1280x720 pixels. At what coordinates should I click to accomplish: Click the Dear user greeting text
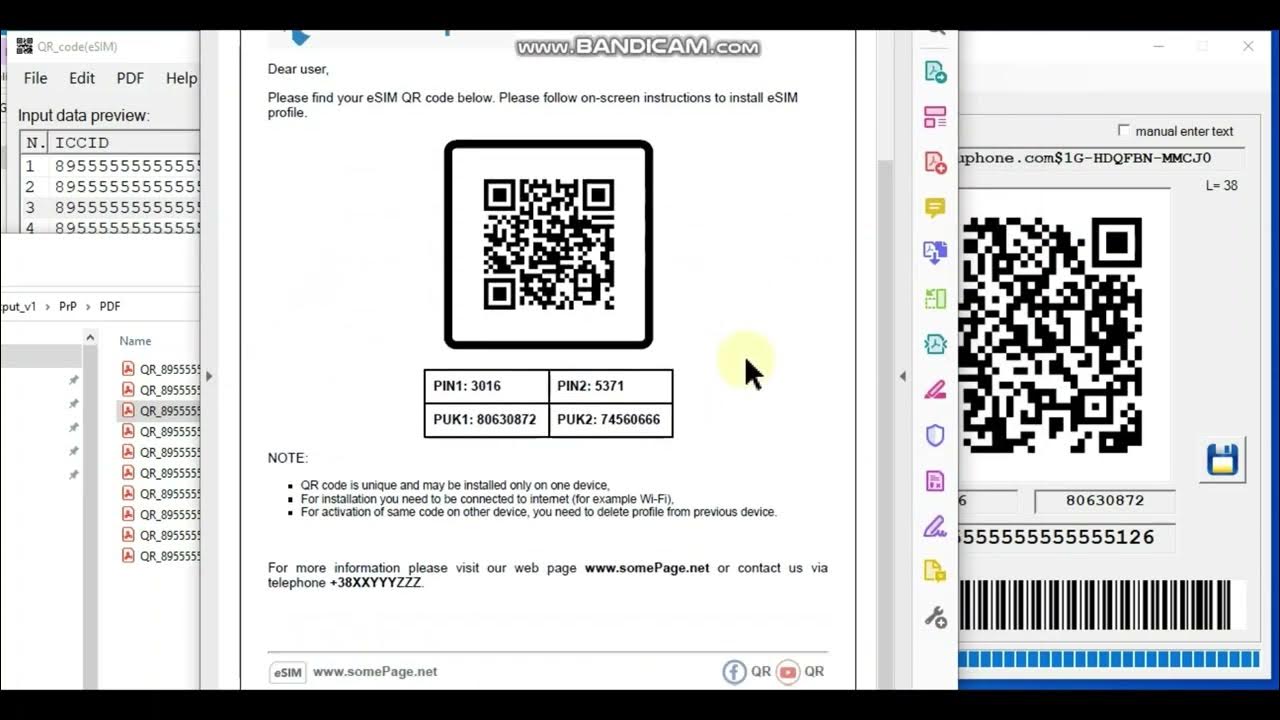(x=298, y=69)
